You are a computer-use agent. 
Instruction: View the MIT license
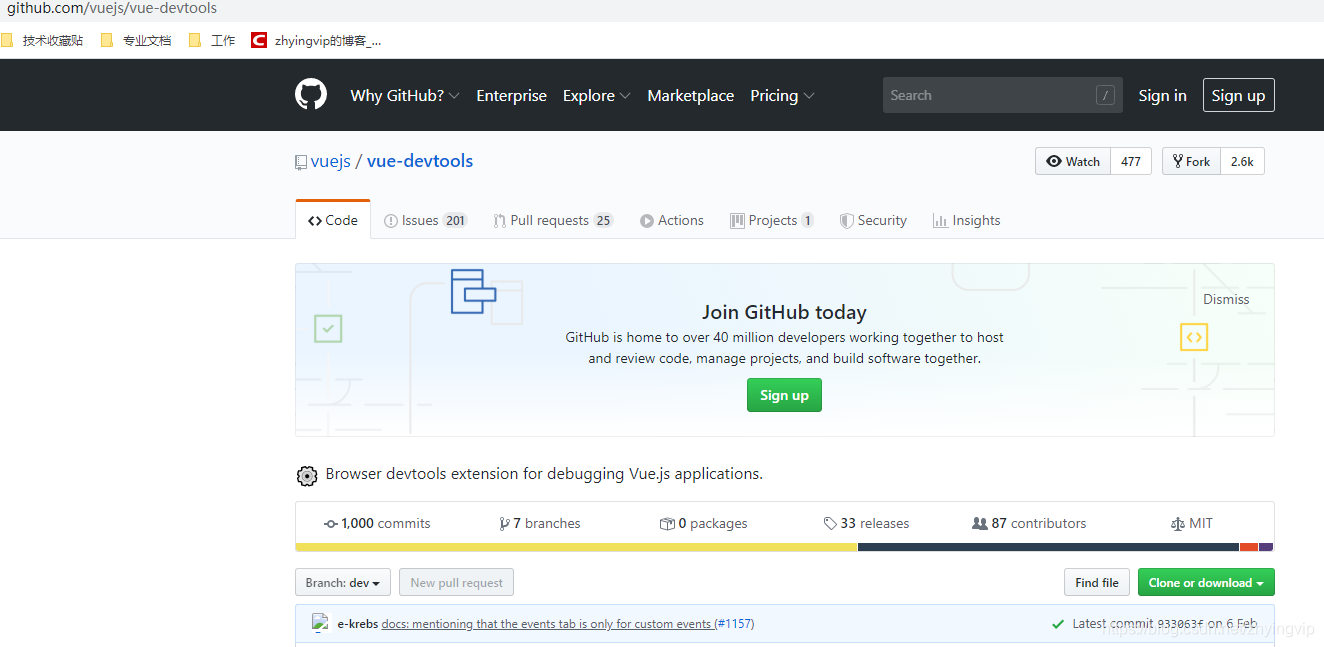(x=1192, y=523)
